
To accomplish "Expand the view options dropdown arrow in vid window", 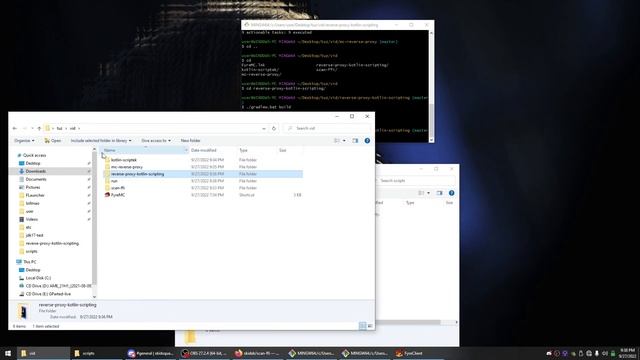I will click(x=344, y=140).
